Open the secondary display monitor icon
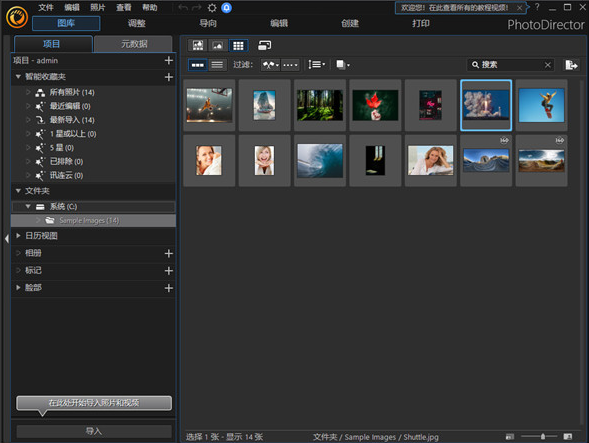Screen dimensions: 589x443 tap(264, 45)
